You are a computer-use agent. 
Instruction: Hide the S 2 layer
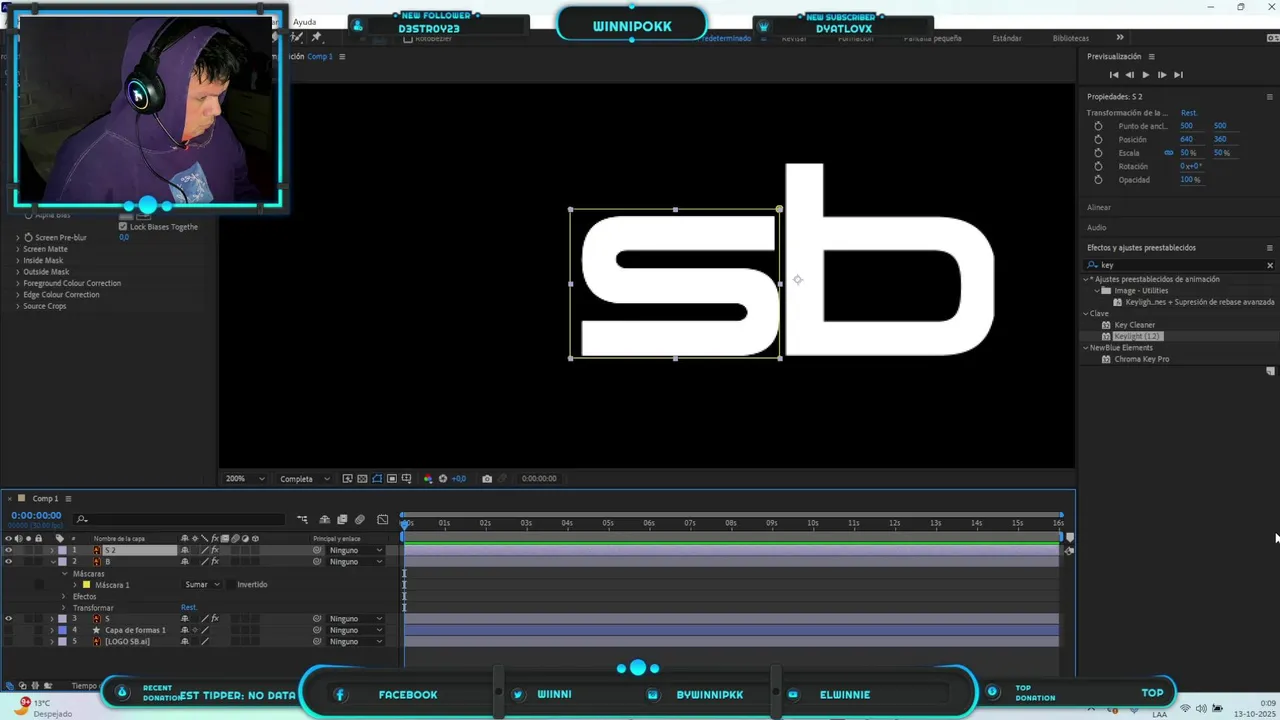click(x=8, y=550)
